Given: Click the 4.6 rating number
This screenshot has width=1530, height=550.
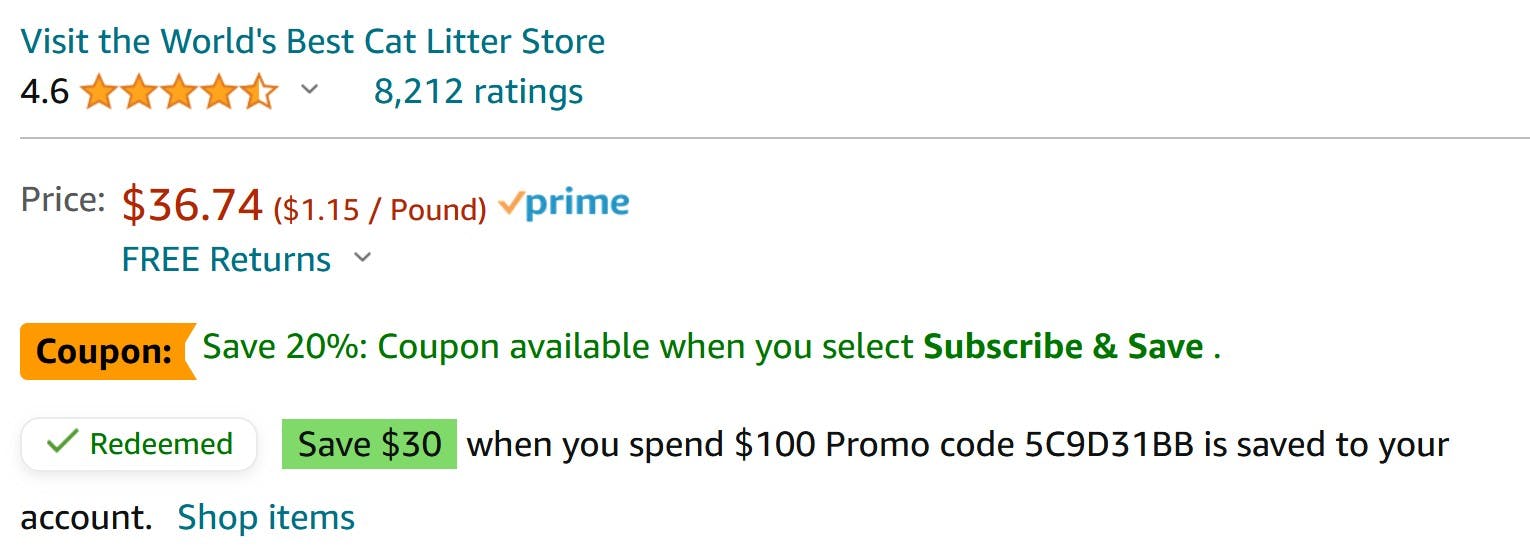Looking at the screenshot, I should click(x=45, y=92).
